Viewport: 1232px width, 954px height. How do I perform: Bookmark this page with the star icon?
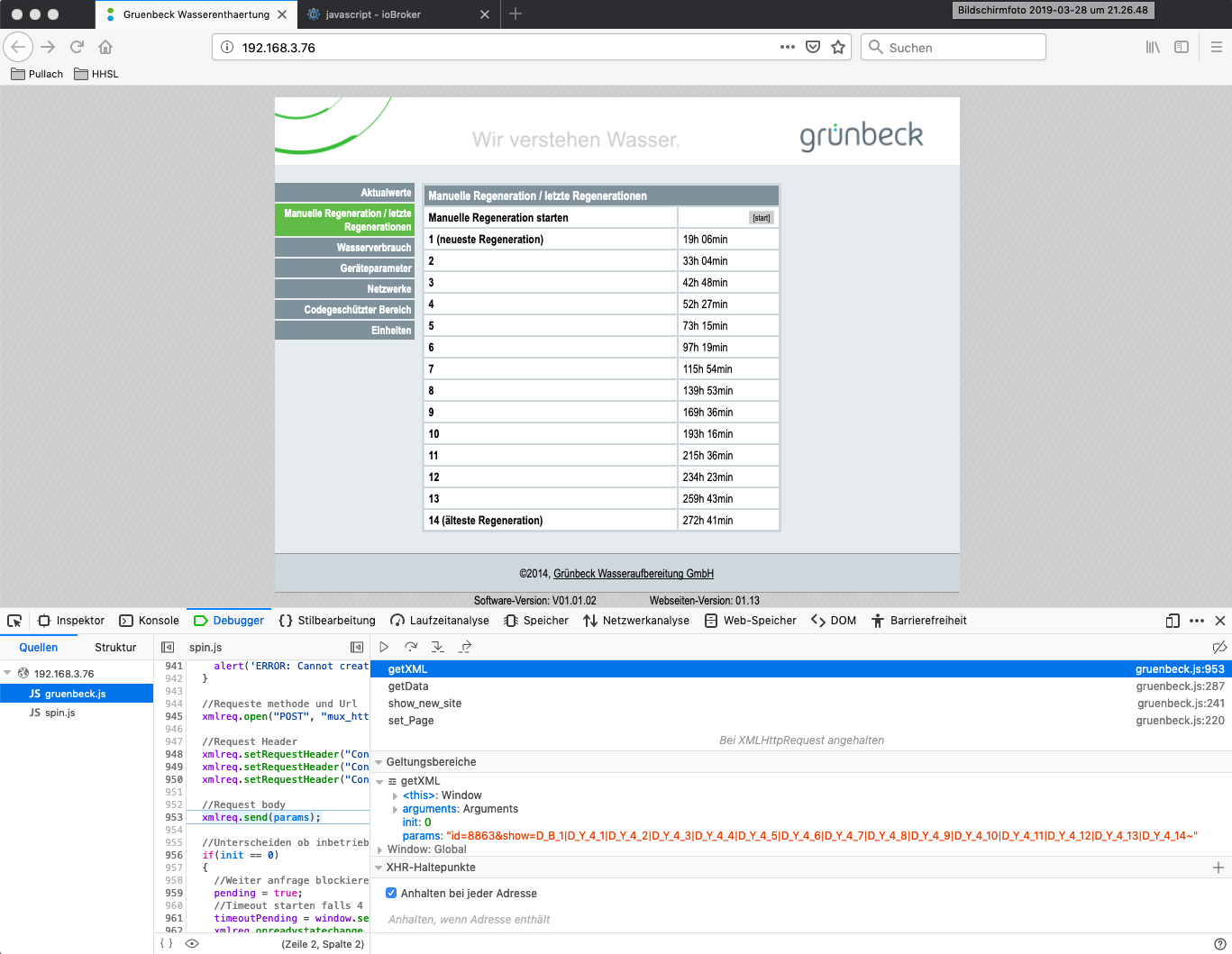click(838, 47)
